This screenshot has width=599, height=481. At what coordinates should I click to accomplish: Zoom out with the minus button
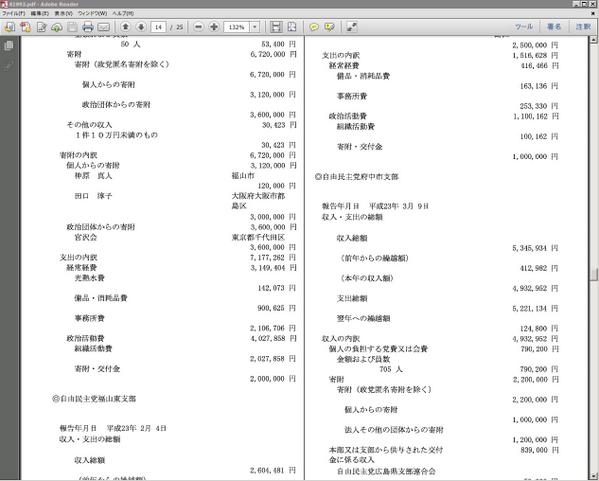[x=198, y=27]
